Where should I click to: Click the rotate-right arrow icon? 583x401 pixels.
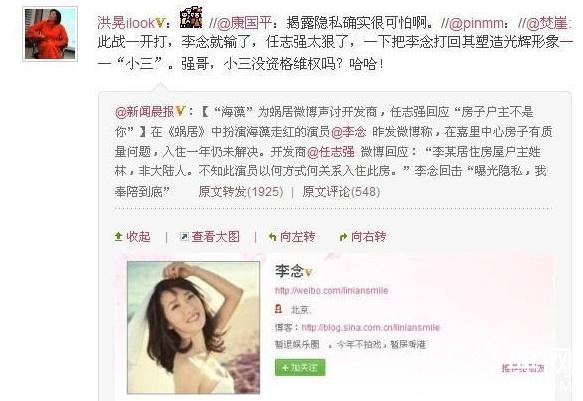[x=343, y=237]
